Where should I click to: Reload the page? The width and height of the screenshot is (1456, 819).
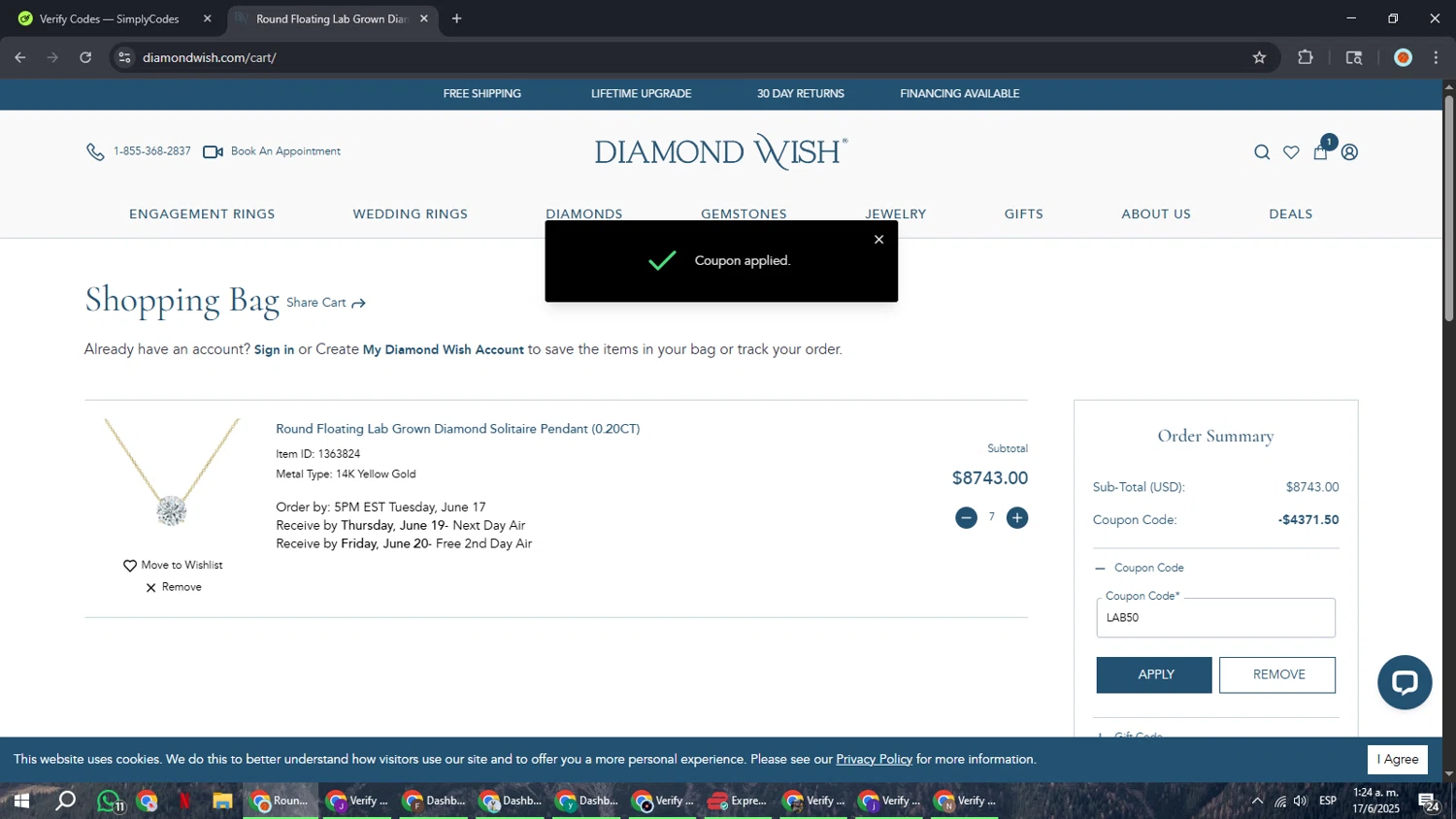coord(85,57)
